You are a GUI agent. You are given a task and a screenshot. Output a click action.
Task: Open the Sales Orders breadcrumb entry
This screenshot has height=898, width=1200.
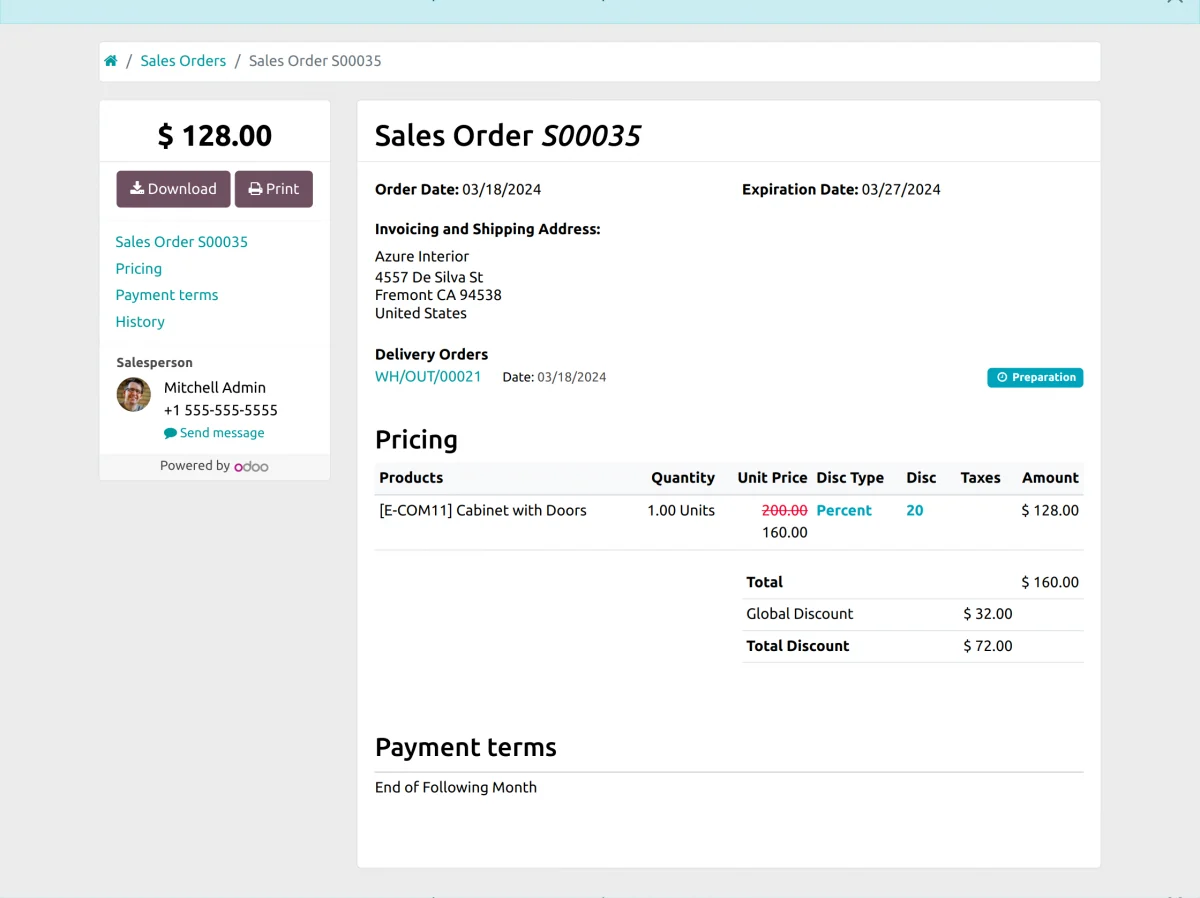[x=183, y=60]
